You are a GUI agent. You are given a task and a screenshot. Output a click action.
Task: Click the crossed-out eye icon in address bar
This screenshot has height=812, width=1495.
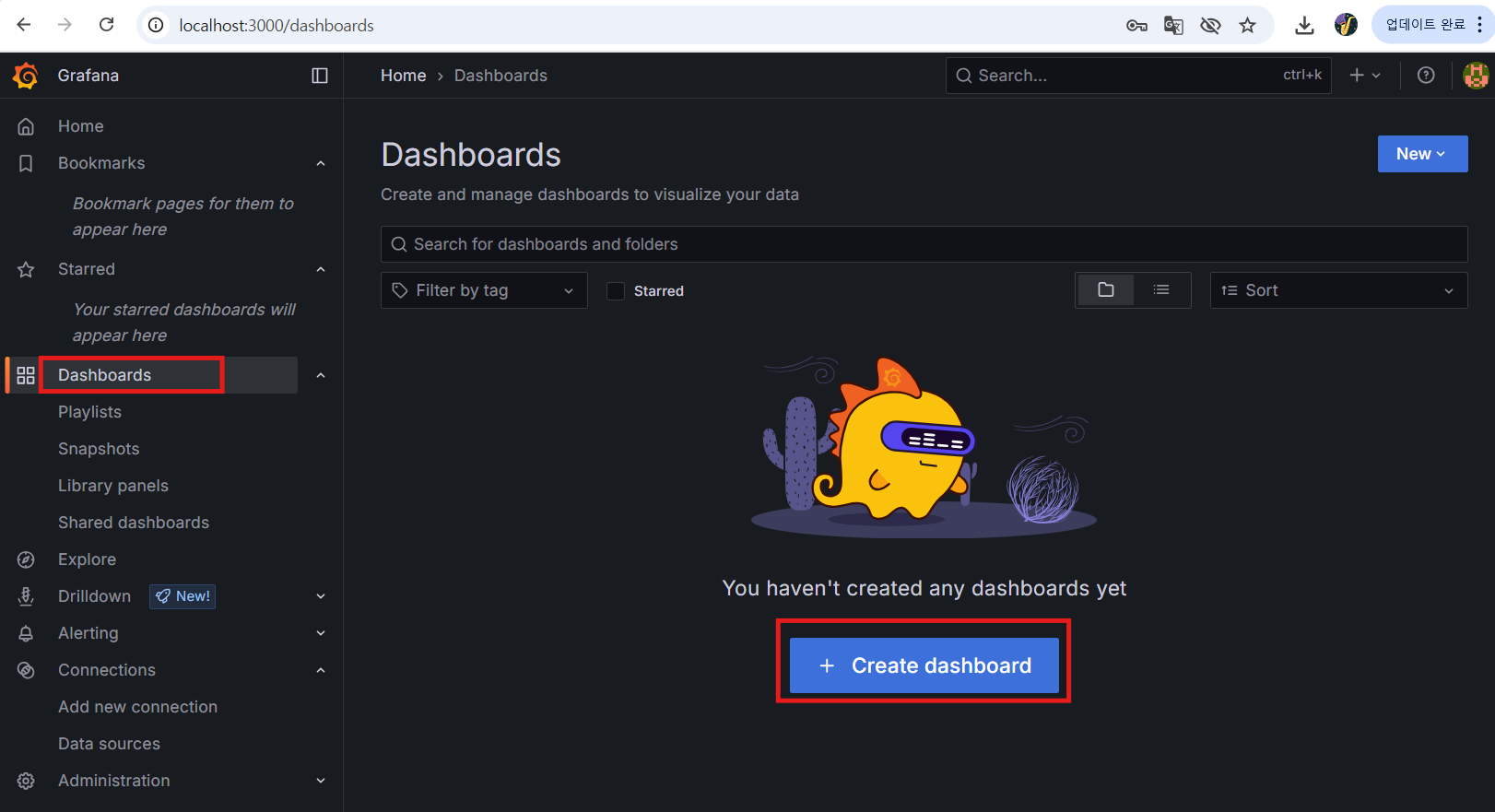tap(1210, 26)
